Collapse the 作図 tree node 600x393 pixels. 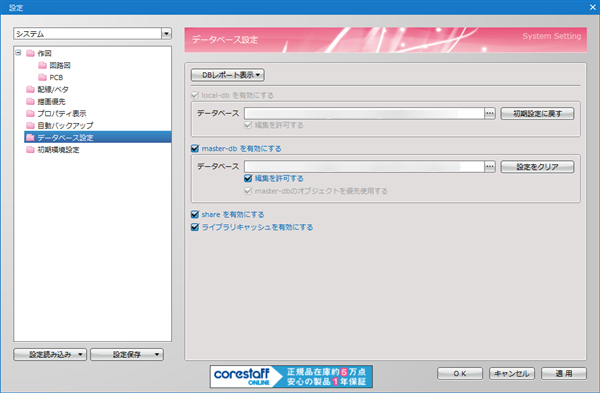tap(18, 53)
